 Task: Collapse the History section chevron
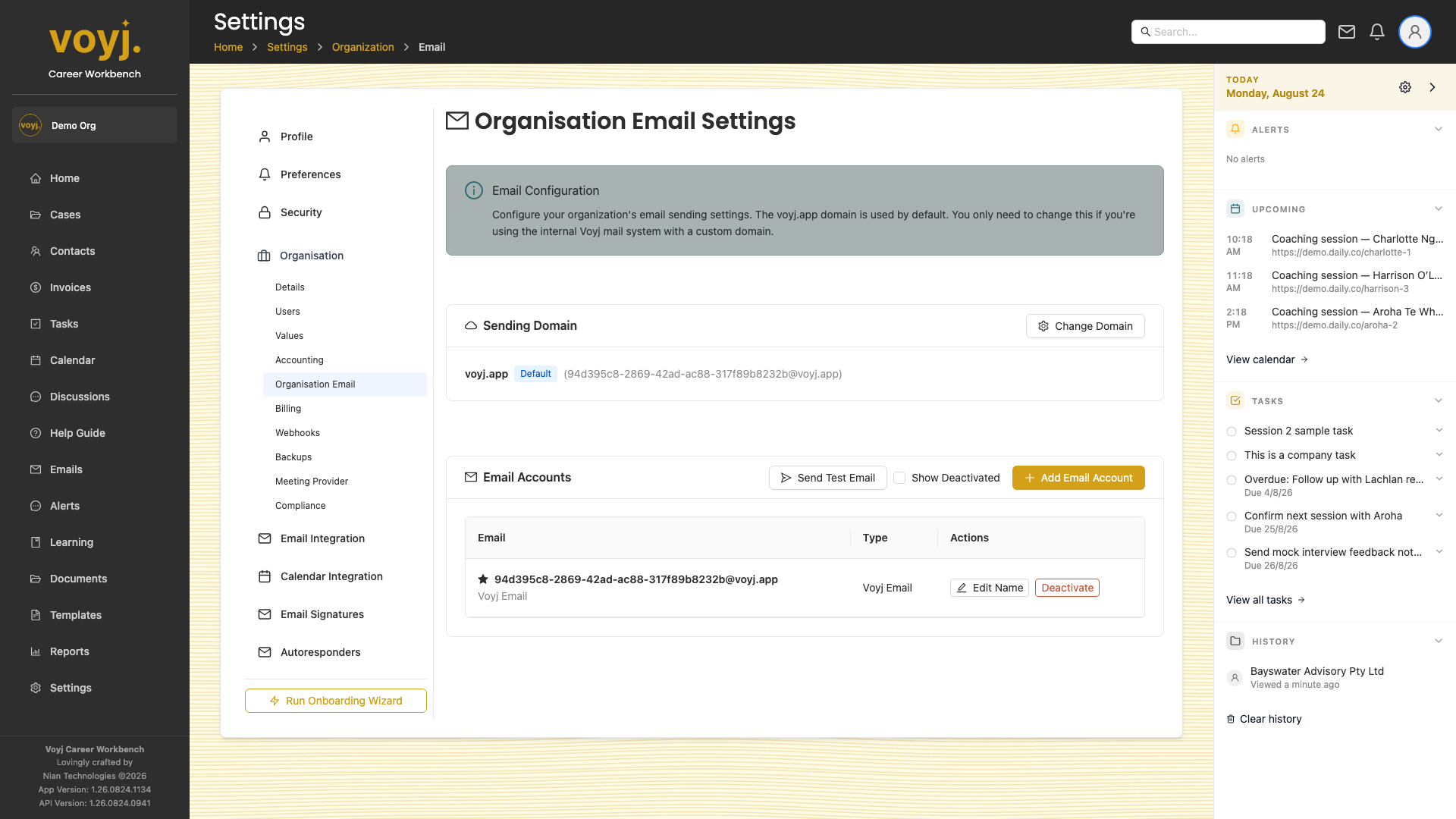[x=1439, y=641]
